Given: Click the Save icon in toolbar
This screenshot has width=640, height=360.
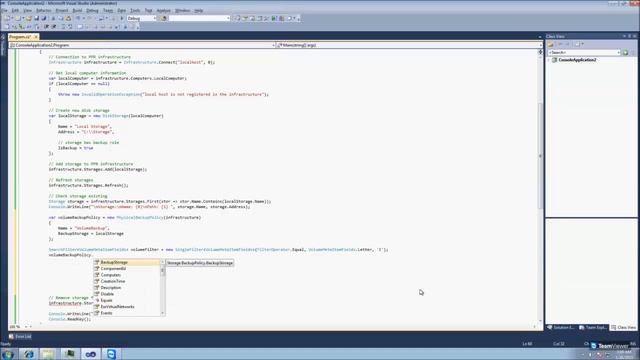Looking at the screenshot, I should point(36,18).
